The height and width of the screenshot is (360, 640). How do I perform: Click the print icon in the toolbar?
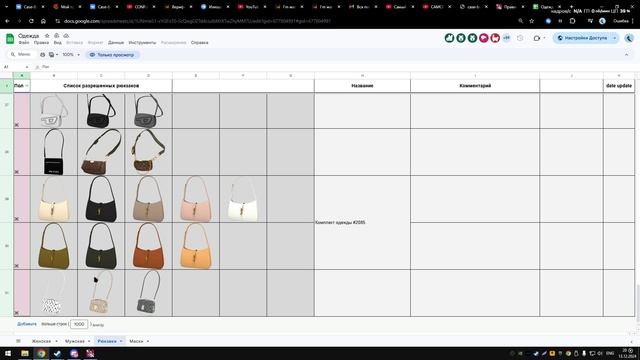tap(42, 54)
